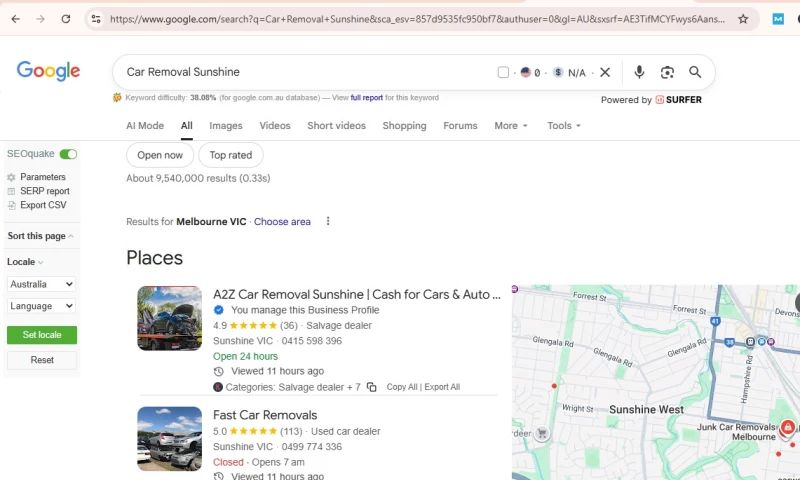800x480 pixels.
Task: Switch to AI Mode tab
Action: click(145, 126)
